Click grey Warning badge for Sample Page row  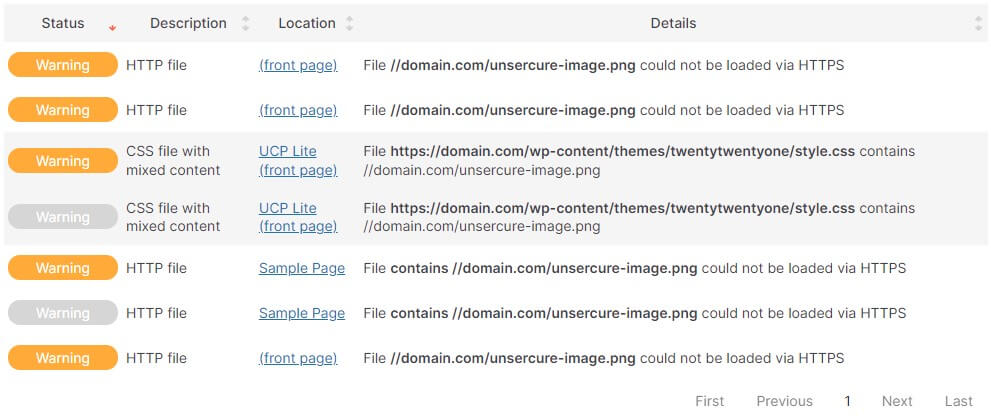(63, 313)
